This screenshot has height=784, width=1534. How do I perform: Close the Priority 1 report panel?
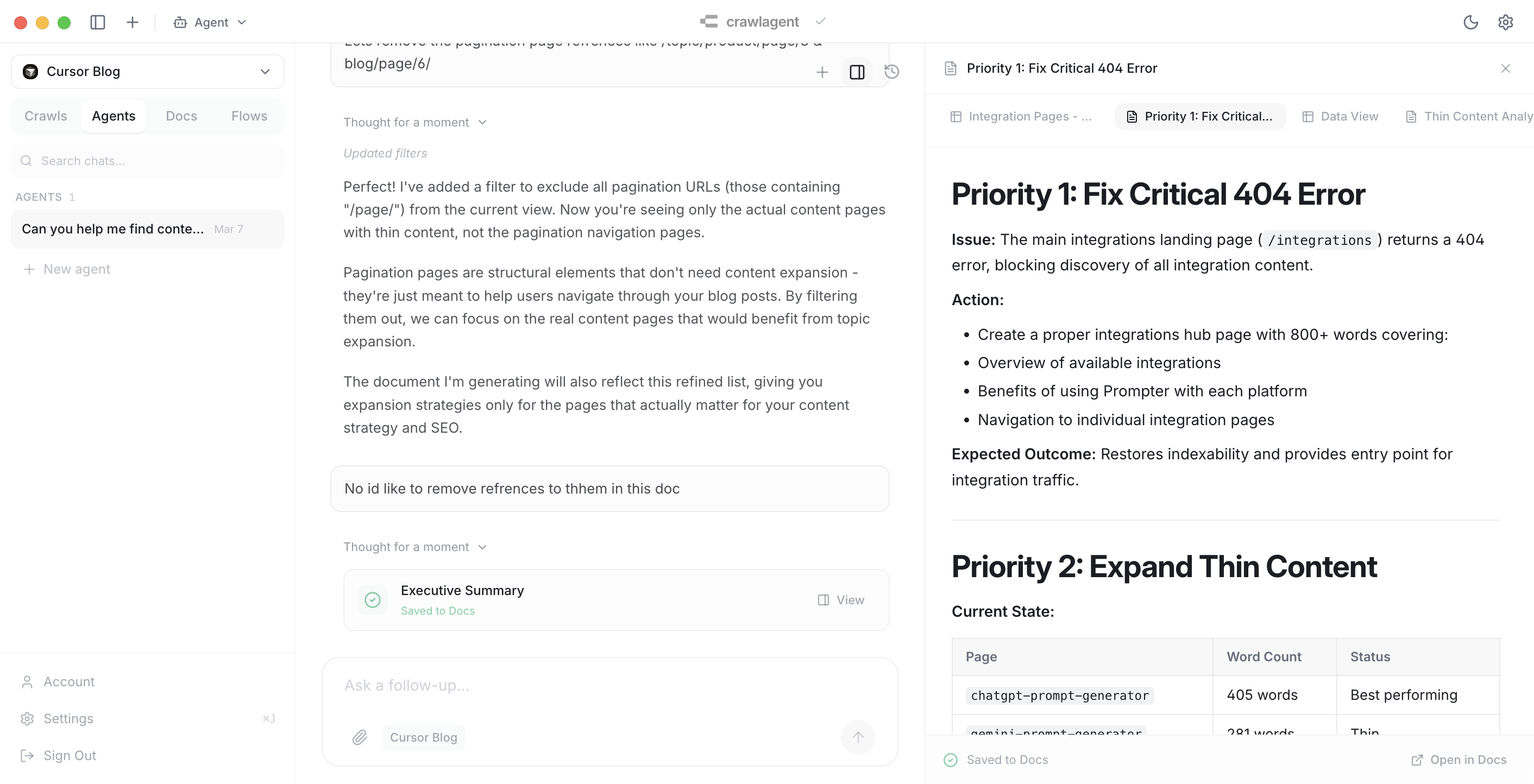[1506, 68]
